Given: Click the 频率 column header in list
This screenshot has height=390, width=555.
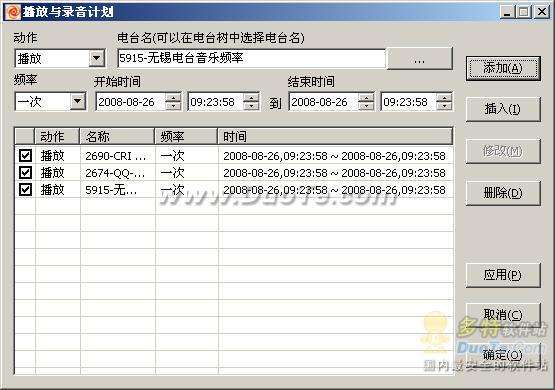Looking at the screenshot, I should [186, 137].
